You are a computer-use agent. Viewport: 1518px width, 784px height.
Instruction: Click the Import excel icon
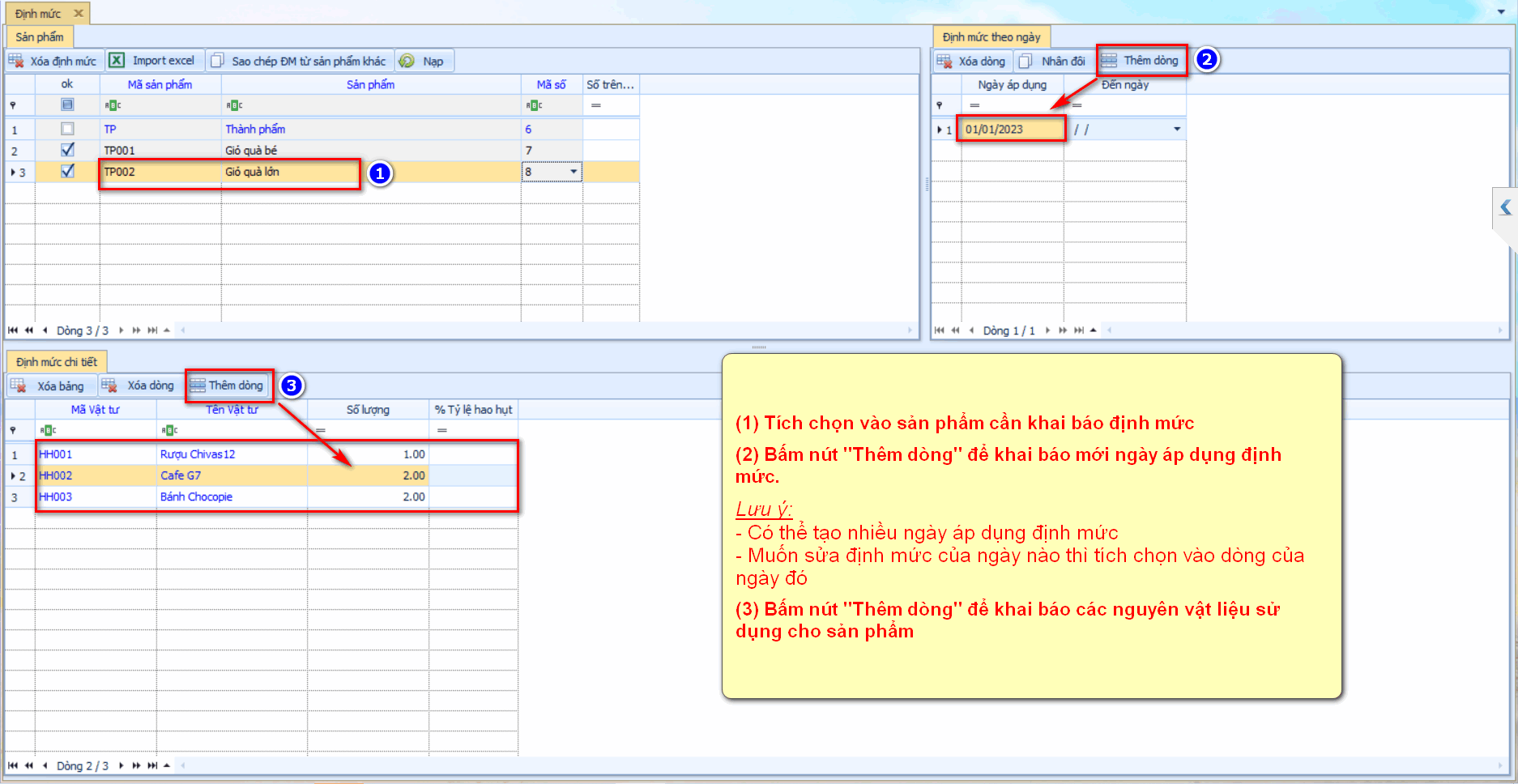click(x=117, y=61)
